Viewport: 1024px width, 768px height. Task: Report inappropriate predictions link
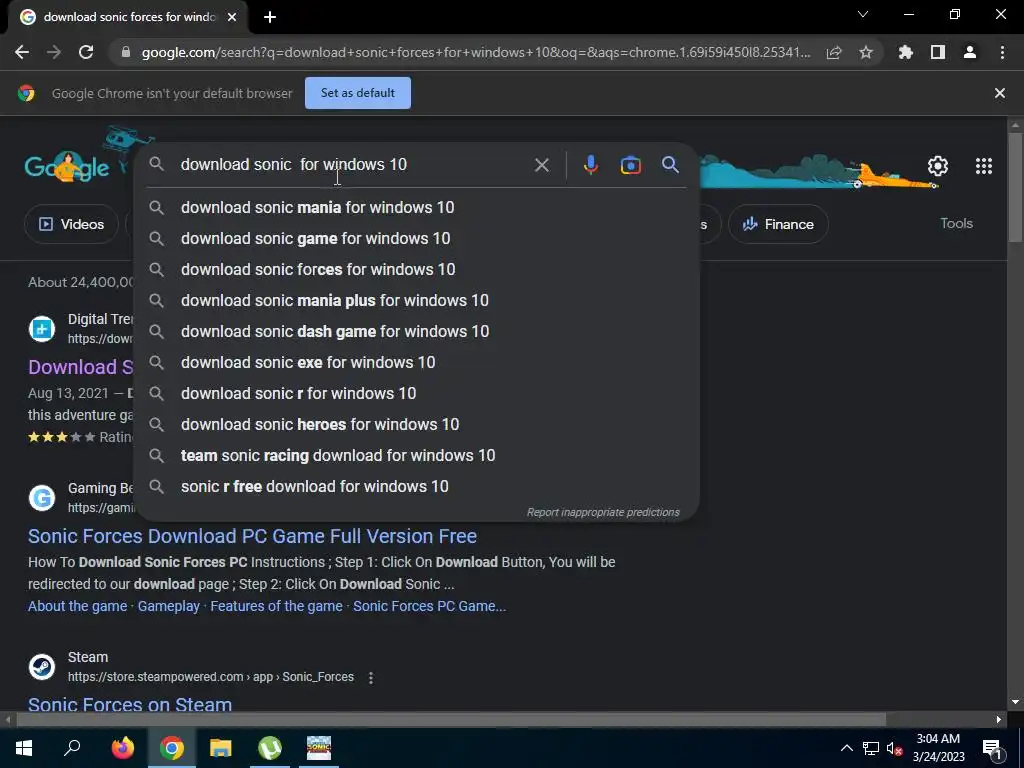point(603,512)
